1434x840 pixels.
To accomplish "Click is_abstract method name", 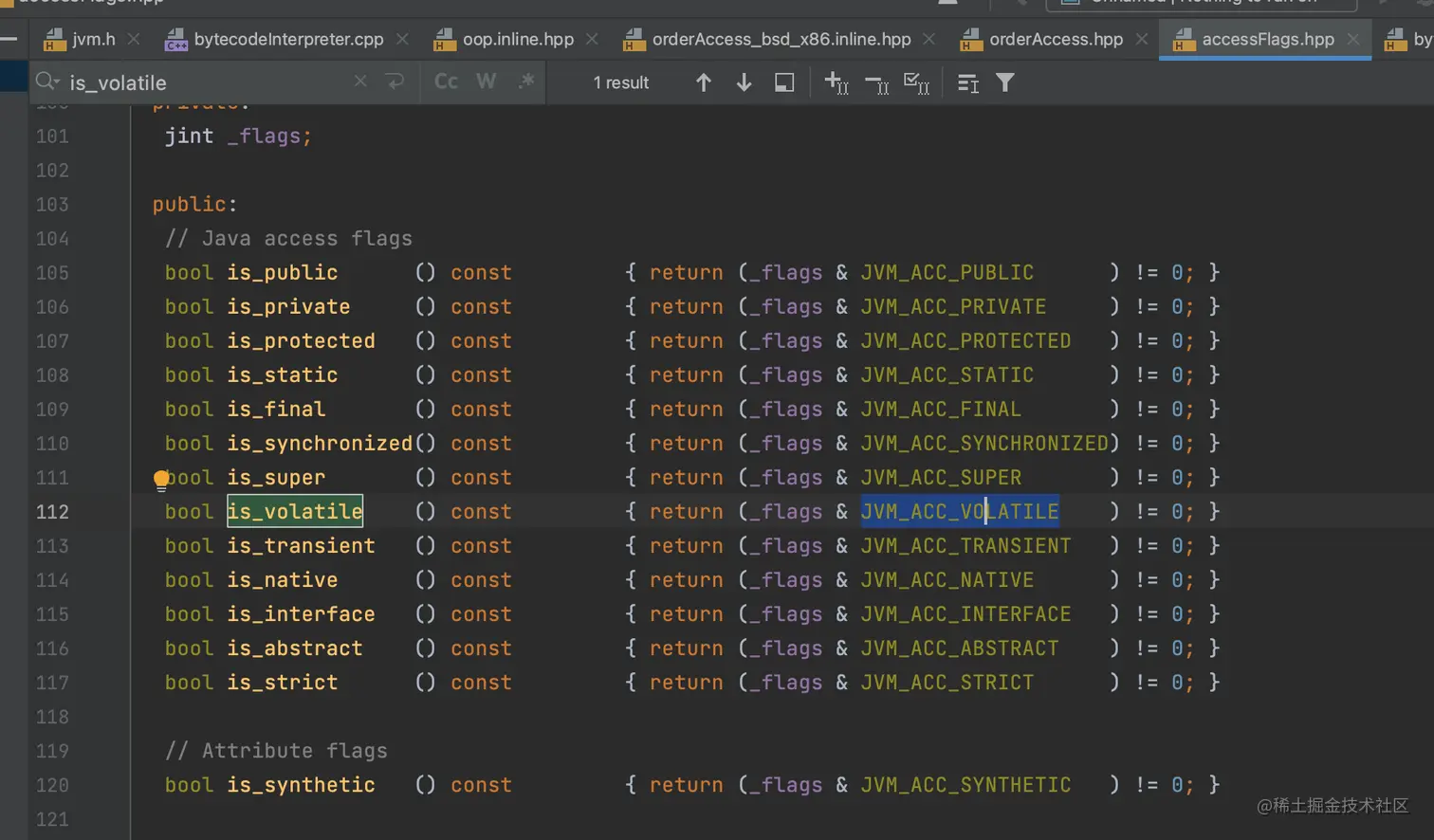I will (x=295, y=648).
